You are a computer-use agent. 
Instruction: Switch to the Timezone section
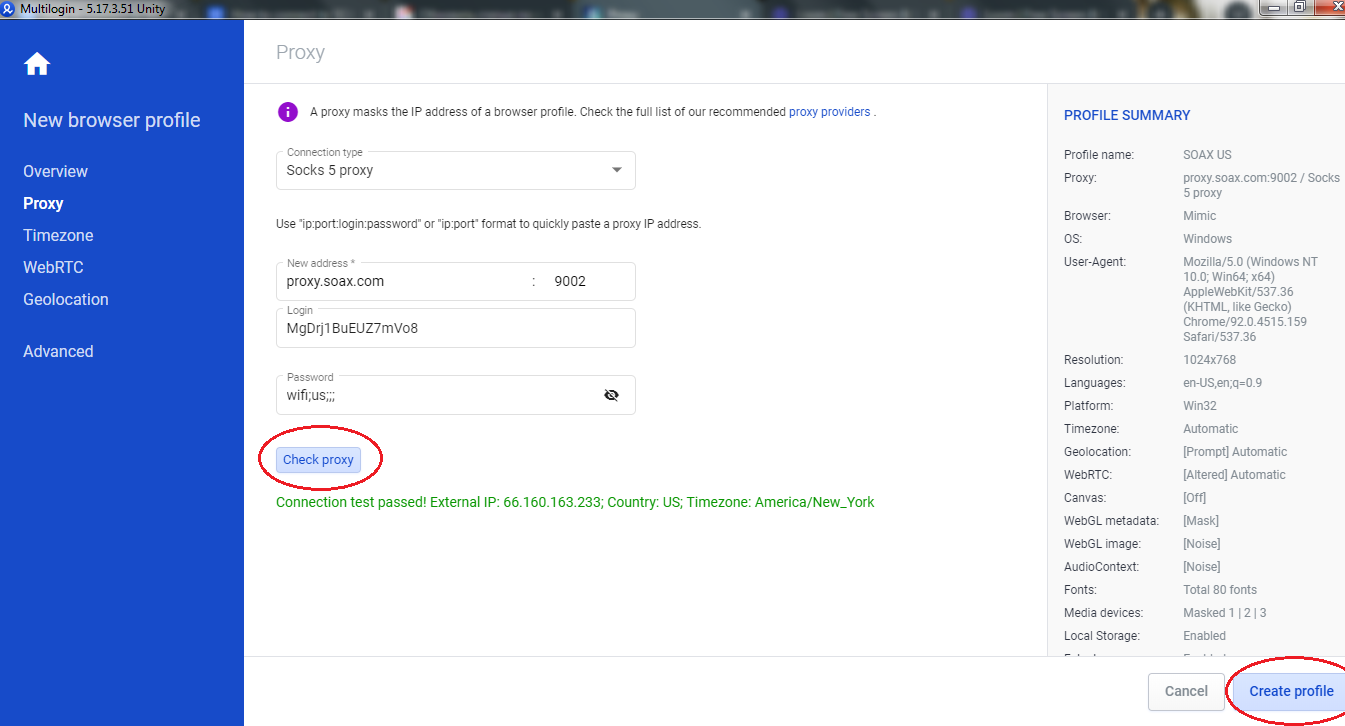click(58, 235)
